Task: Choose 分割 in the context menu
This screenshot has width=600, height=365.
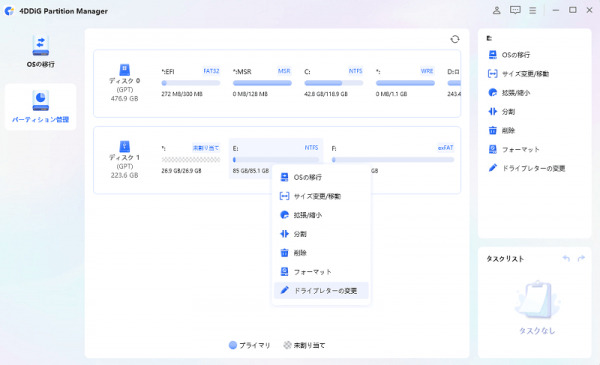Action: point(321,234)
